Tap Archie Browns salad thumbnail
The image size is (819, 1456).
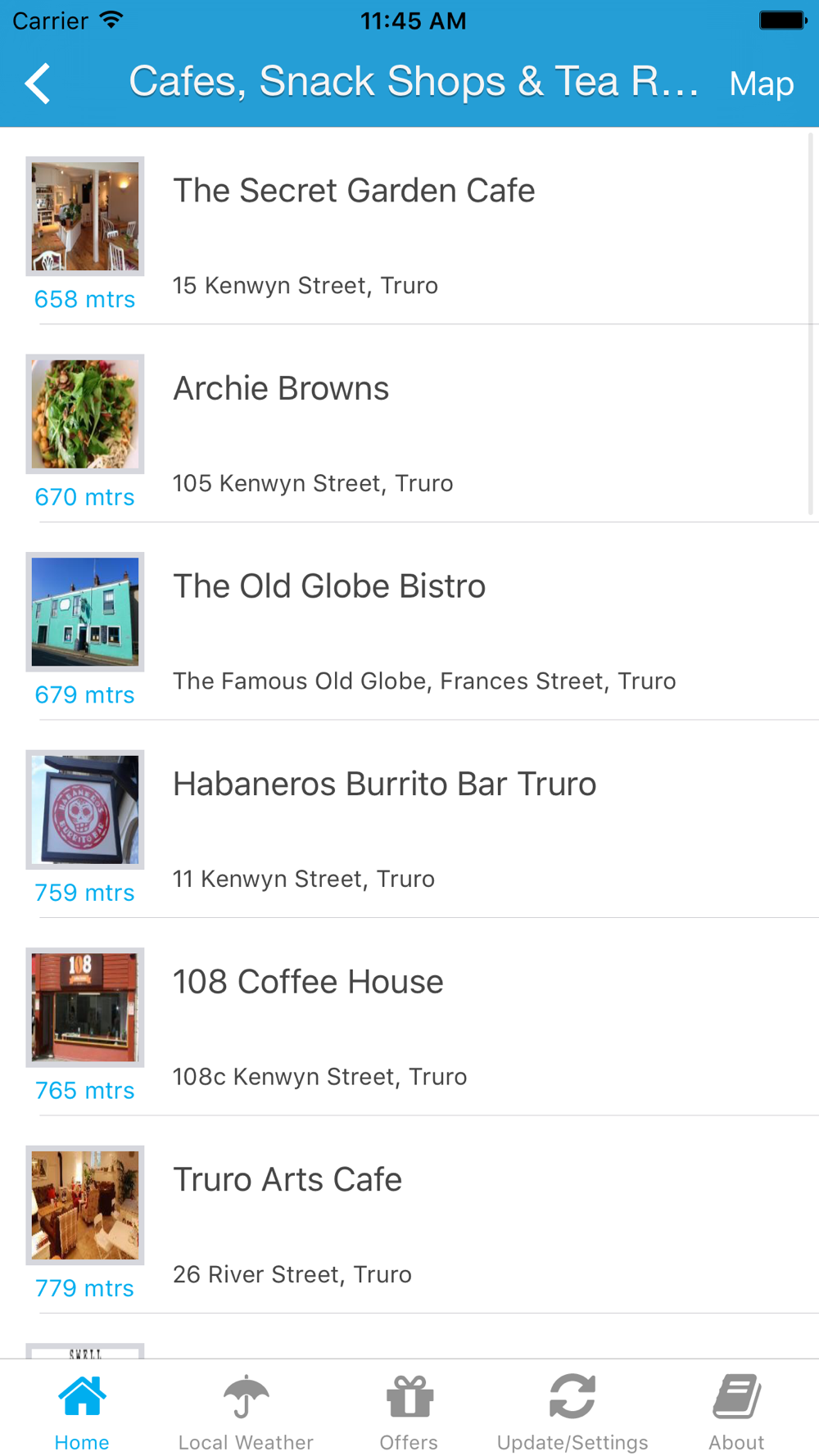[x=85, y=414]
